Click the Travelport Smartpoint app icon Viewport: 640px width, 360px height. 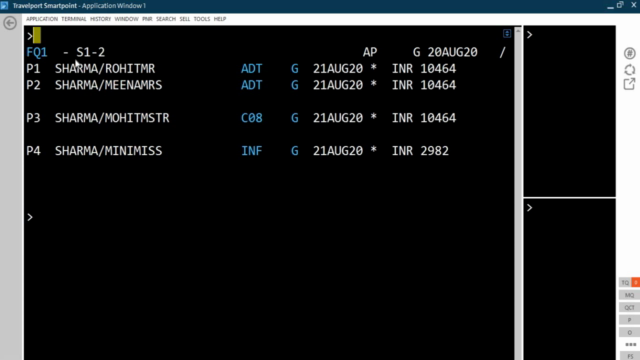click(x=4, y=5)
